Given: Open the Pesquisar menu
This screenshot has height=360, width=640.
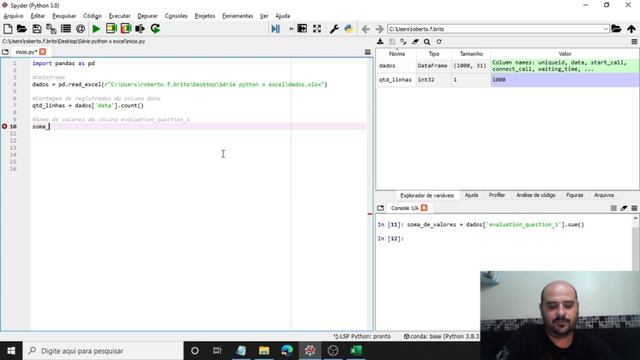Looking at the screenshot, I should [64, 16].
